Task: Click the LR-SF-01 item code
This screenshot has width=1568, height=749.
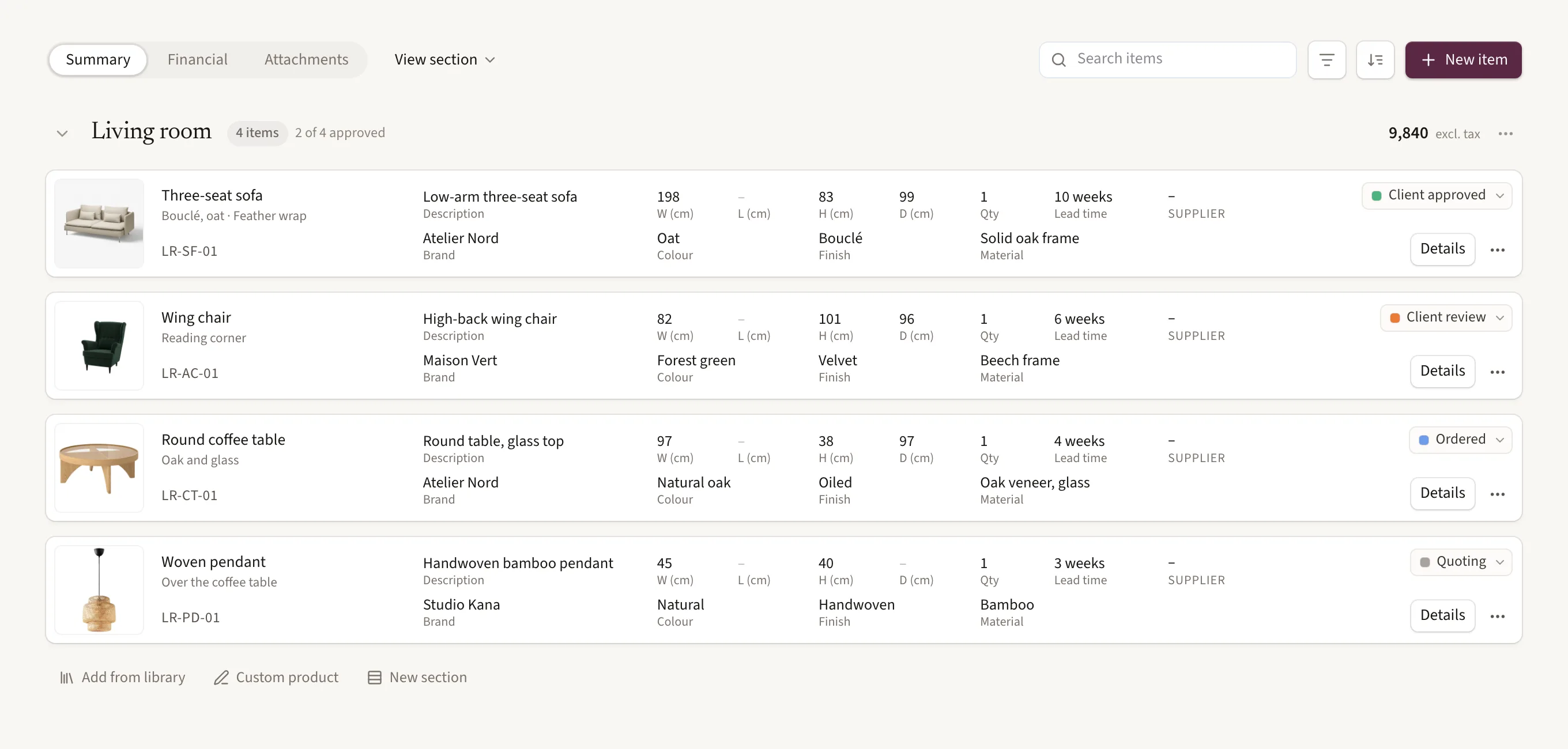Action: pos(189,251)
